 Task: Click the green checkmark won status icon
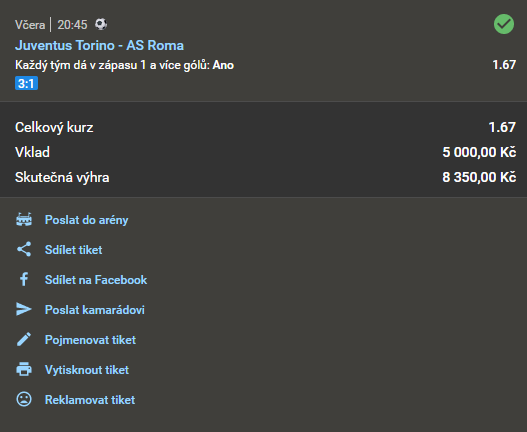(503, 24)
